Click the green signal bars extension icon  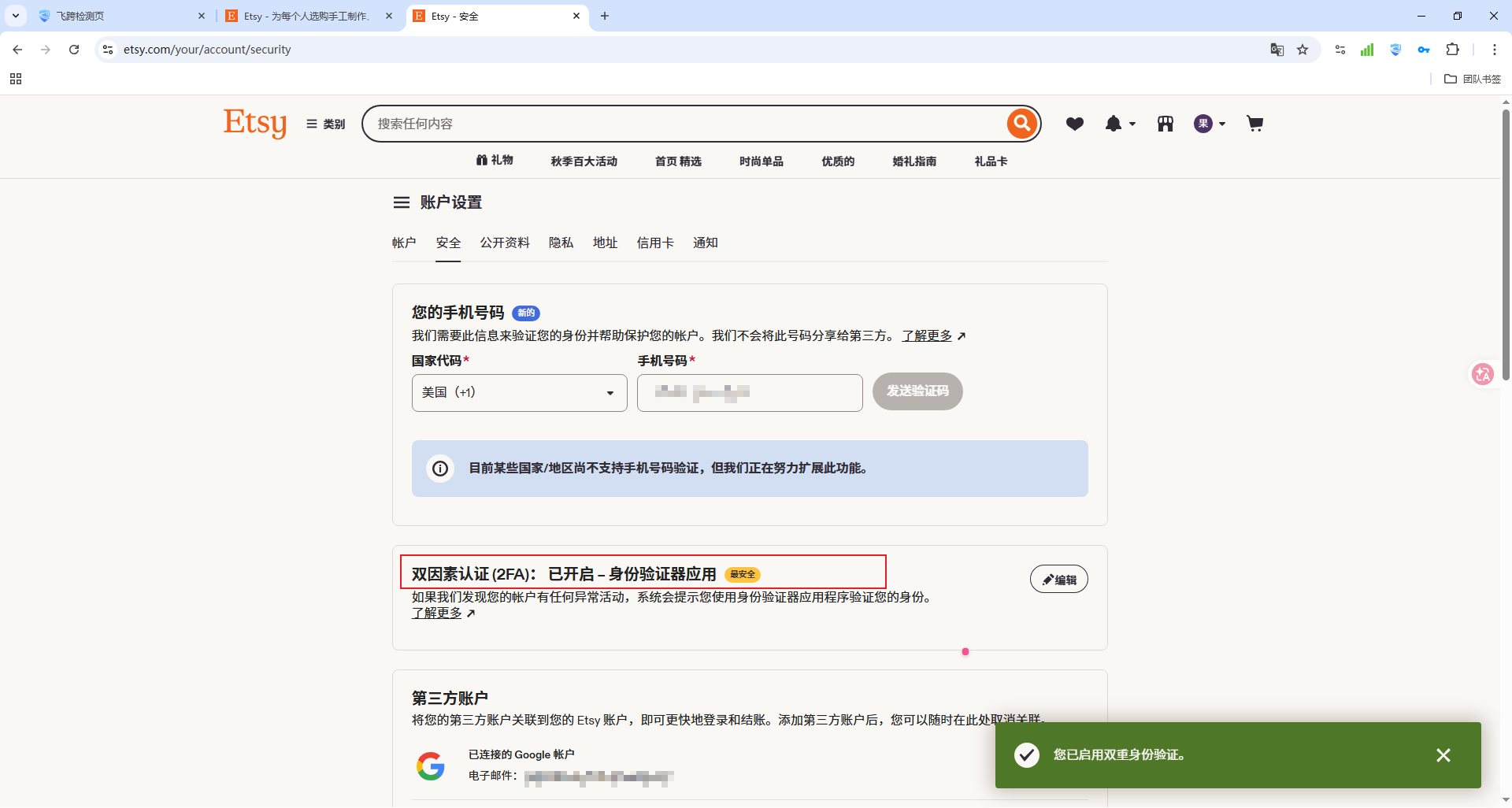coord(1367,50)
